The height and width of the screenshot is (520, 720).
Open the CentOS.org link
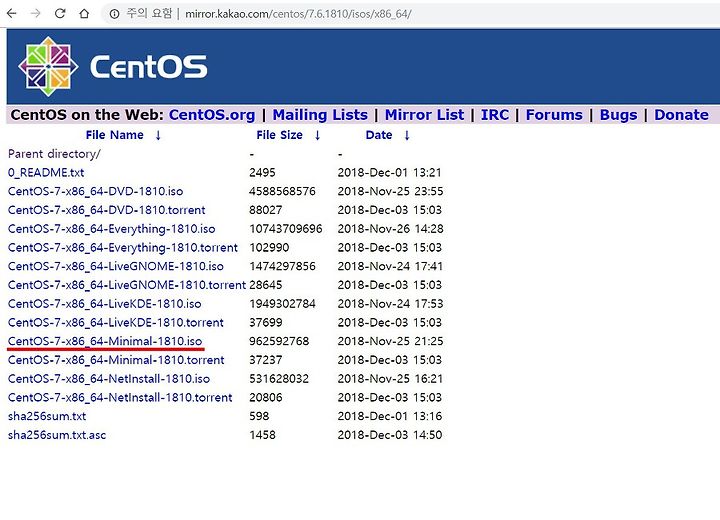click(212, 115)
